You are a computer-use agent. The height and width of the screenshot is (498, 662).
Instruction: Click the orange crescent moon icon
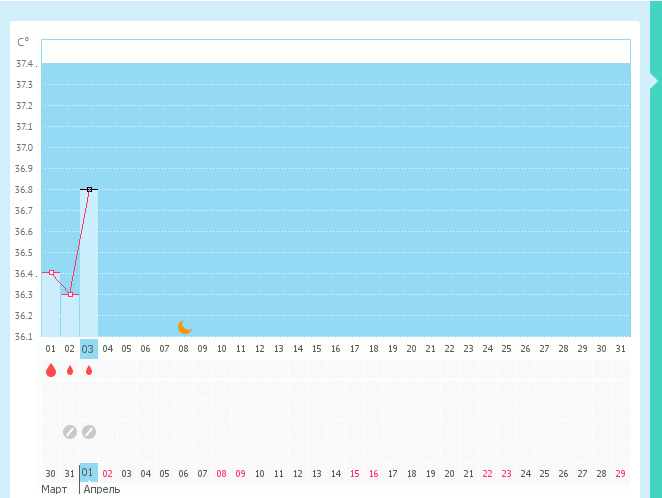[x=184, y=326]
